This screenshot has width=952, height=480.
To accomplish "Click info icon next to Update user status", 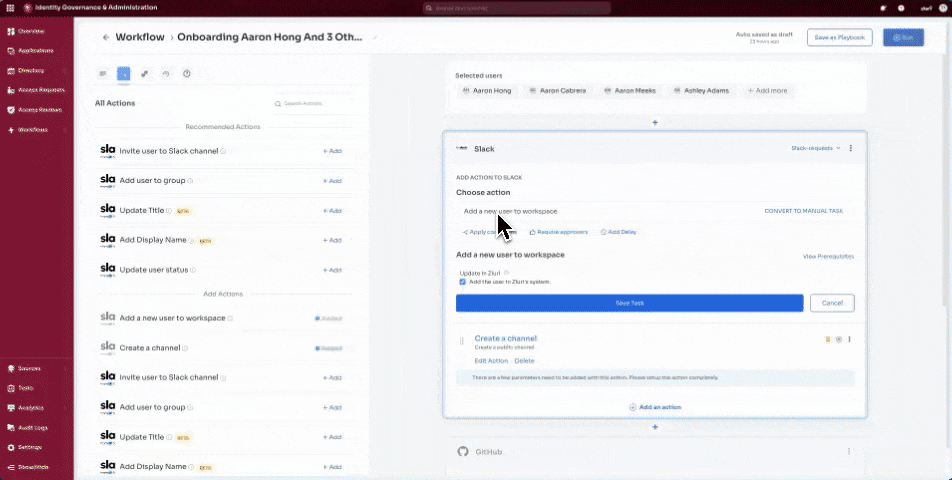I will [x=193, y=270].
